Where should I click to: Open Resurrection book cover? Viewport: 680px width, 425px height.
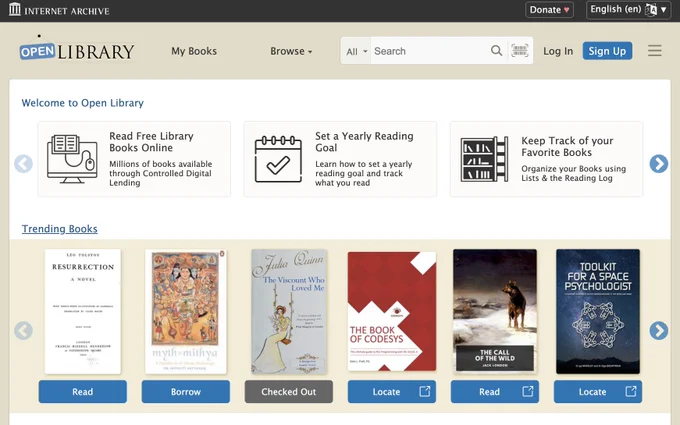(83, 311)
